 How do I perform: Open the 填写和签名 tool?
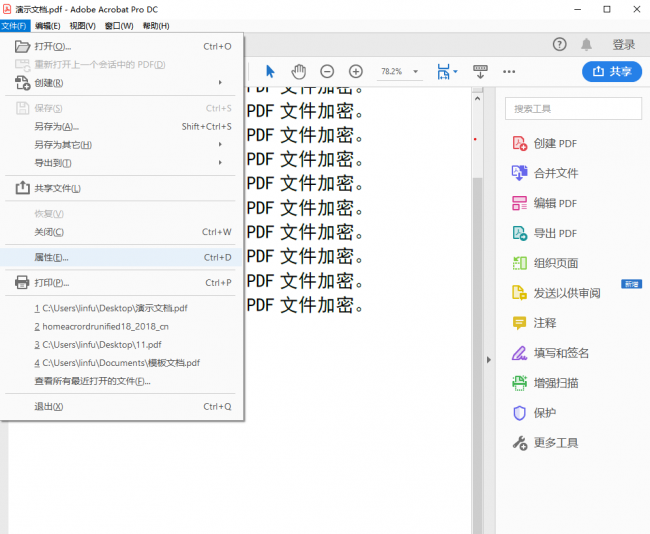550,353
